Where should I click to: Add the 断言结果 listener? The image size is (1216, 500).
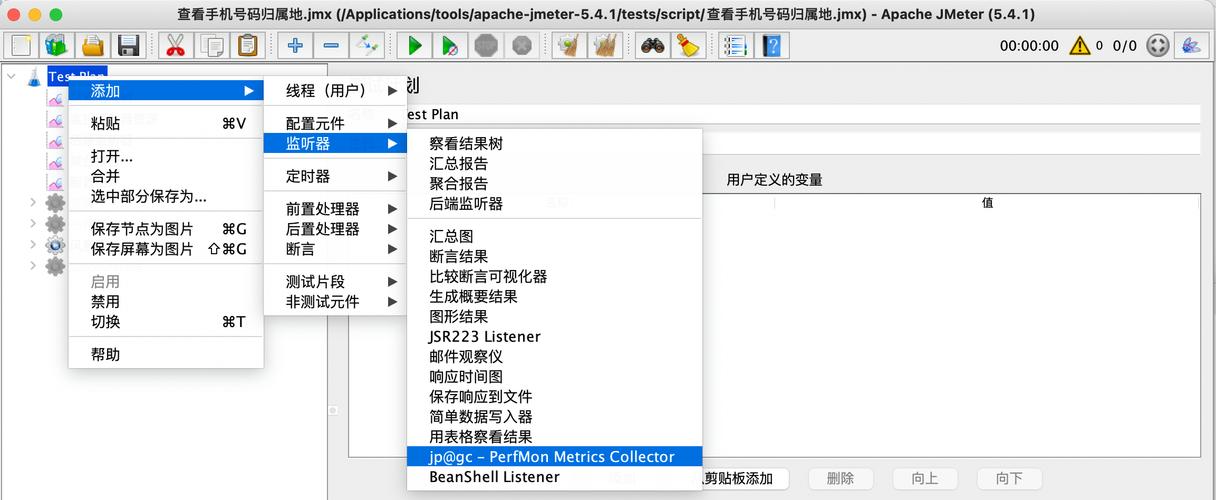pyautogui.click(x=555, y=256)
